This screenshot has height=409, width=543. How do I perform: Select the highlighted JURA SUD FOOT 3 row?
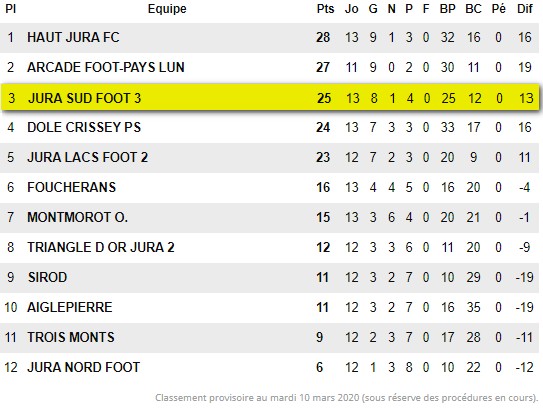click(x=270, y=98)
